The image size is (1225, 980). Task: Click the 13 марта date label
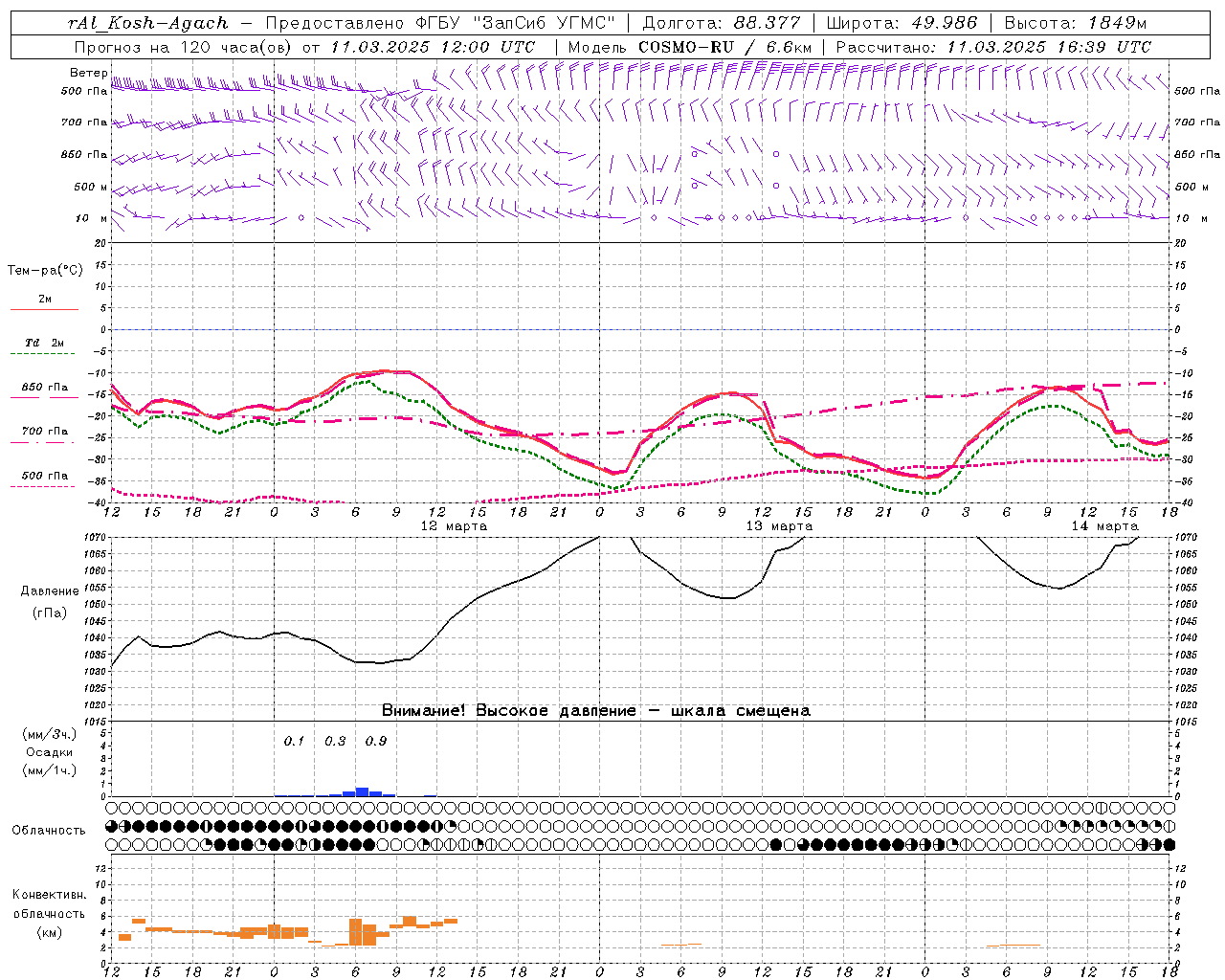click(779, 526)
